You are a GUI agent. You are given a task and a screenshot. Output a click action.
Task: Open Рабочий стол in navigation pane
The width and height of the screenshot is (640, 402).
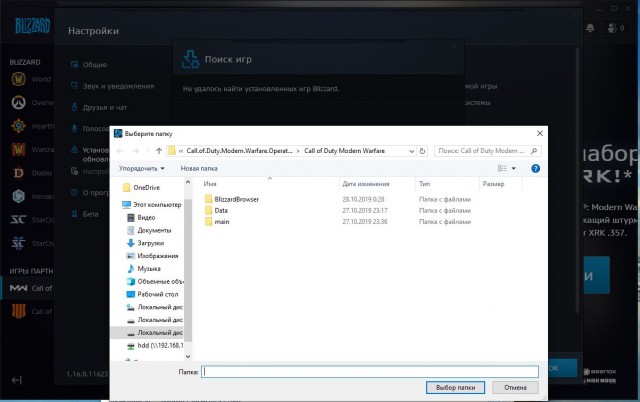coord(152,294)
